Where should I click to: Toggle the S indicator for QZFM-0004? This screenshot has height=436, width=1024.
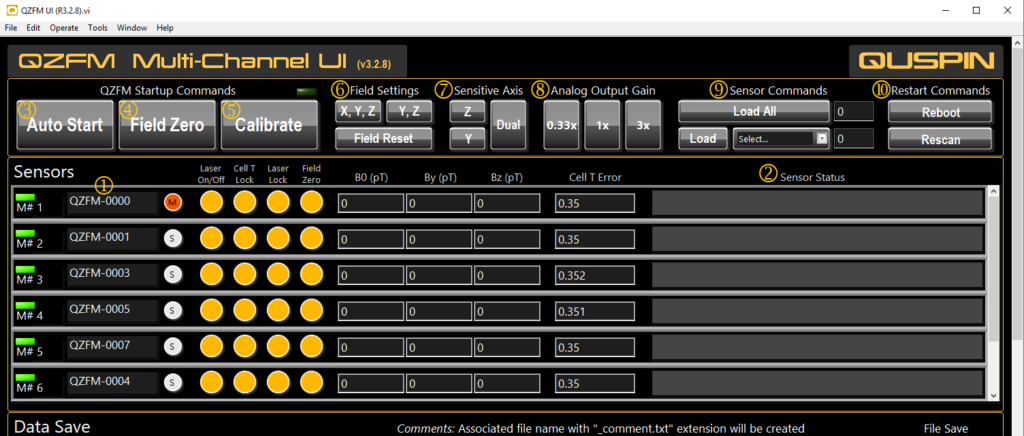(172, 382)
